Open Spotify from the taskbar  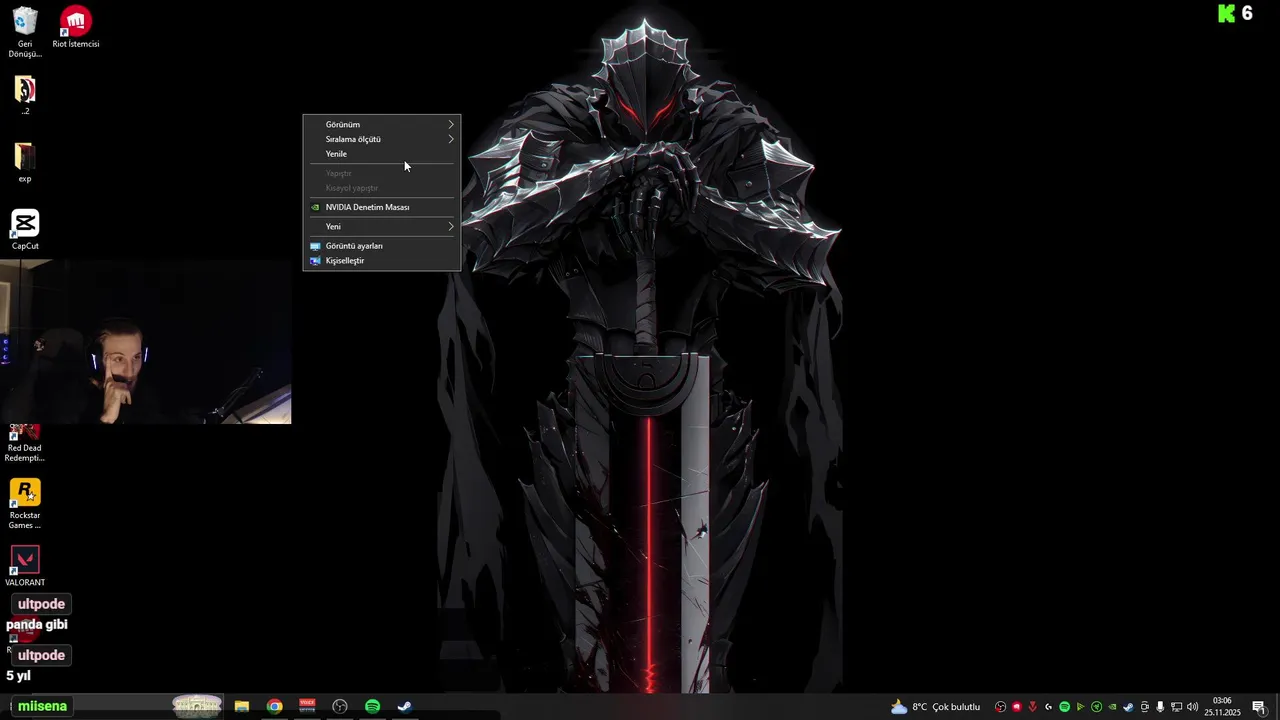click(372, 706)
